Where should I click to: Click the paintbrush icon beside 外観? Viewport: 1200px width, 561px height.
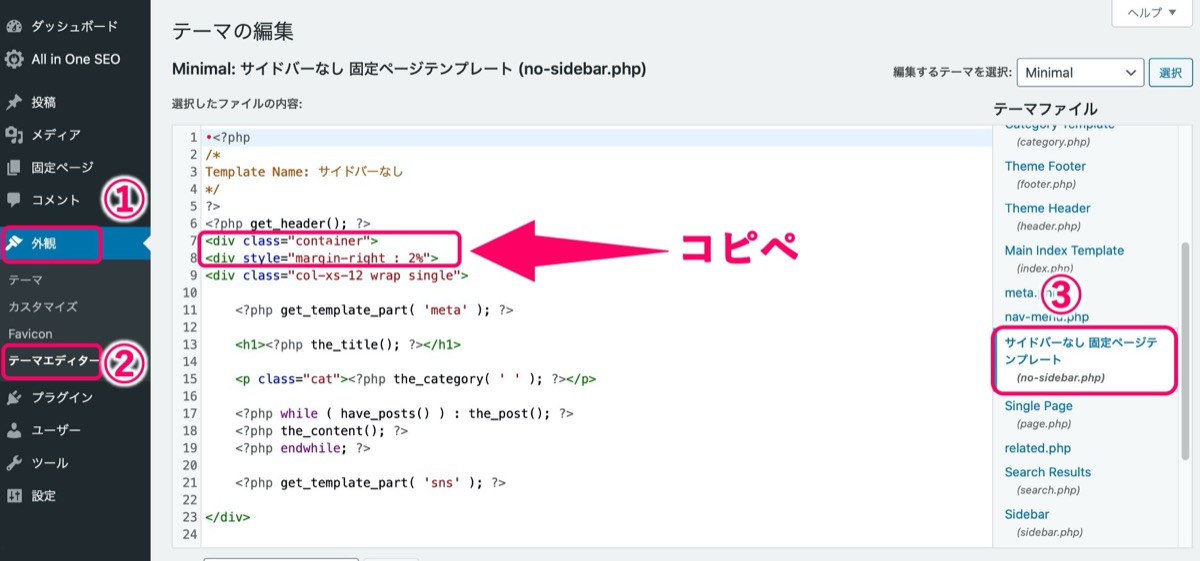[x=14, y=243]
